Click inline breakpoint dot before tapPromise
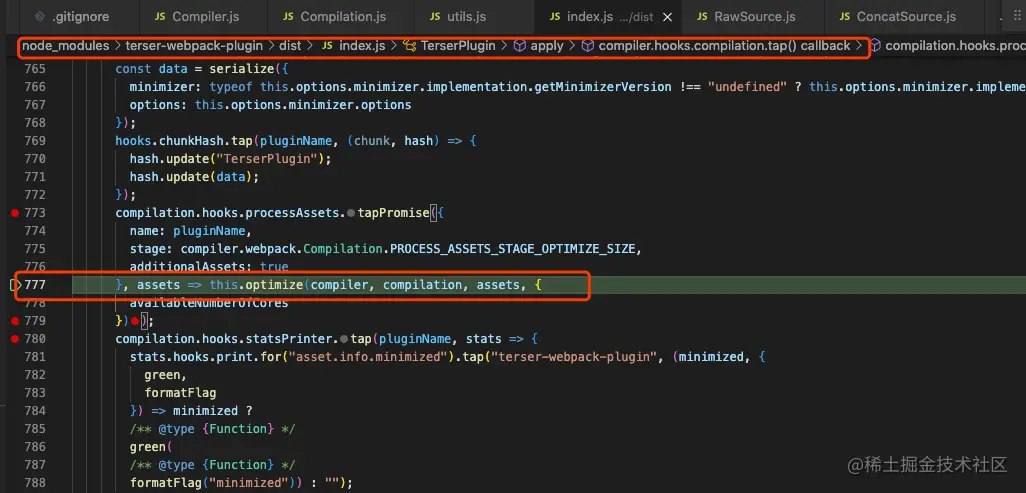 351,213
